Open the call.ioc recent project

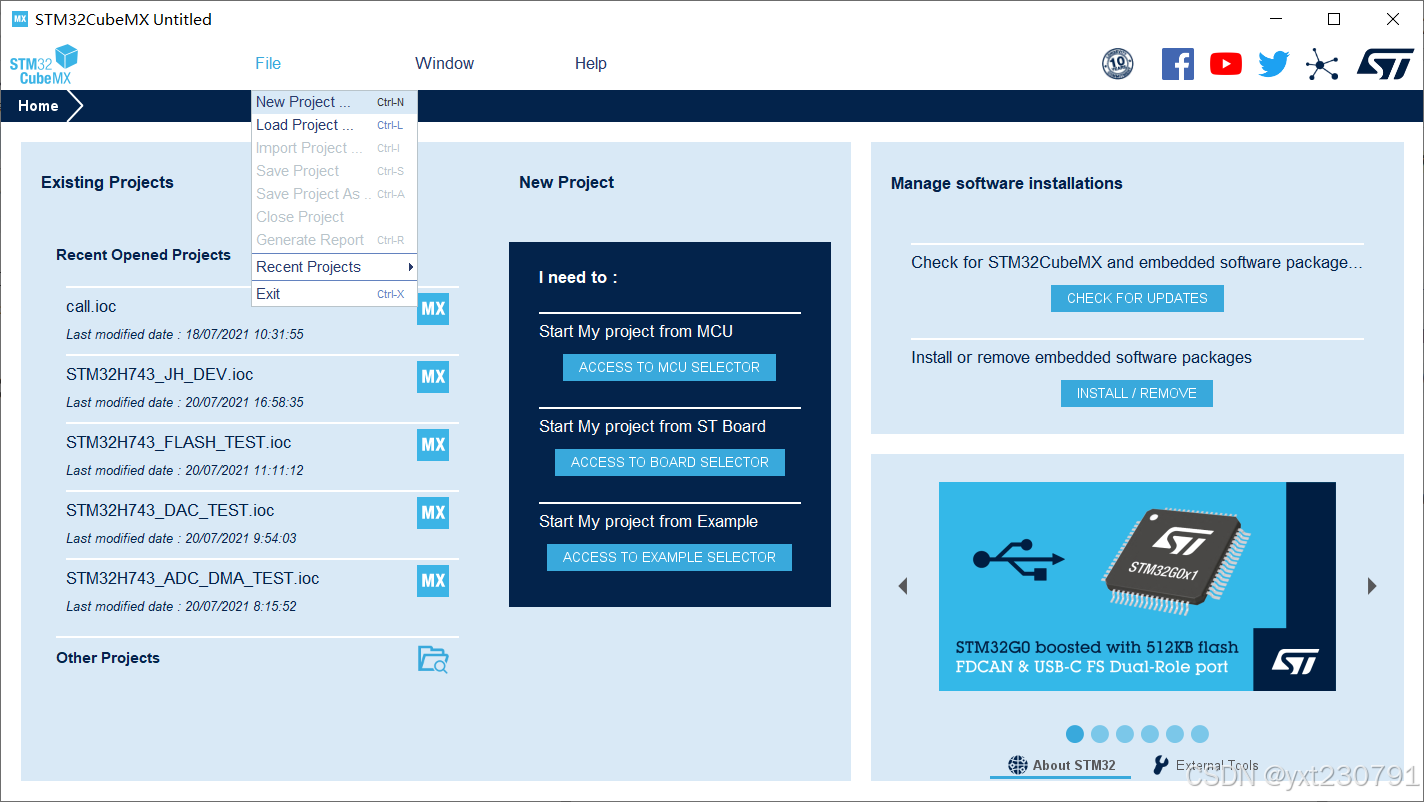[91, 306]
